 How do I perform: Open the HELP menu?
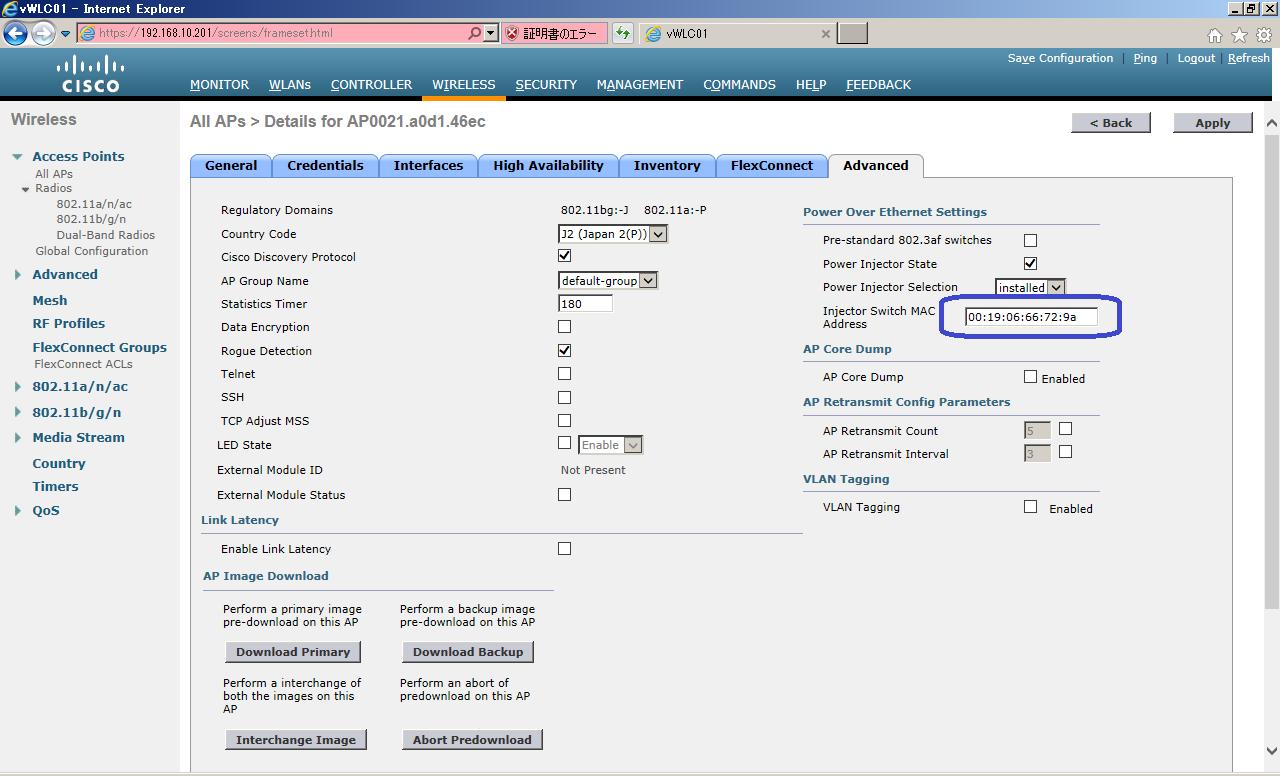[x=811, y=85]
